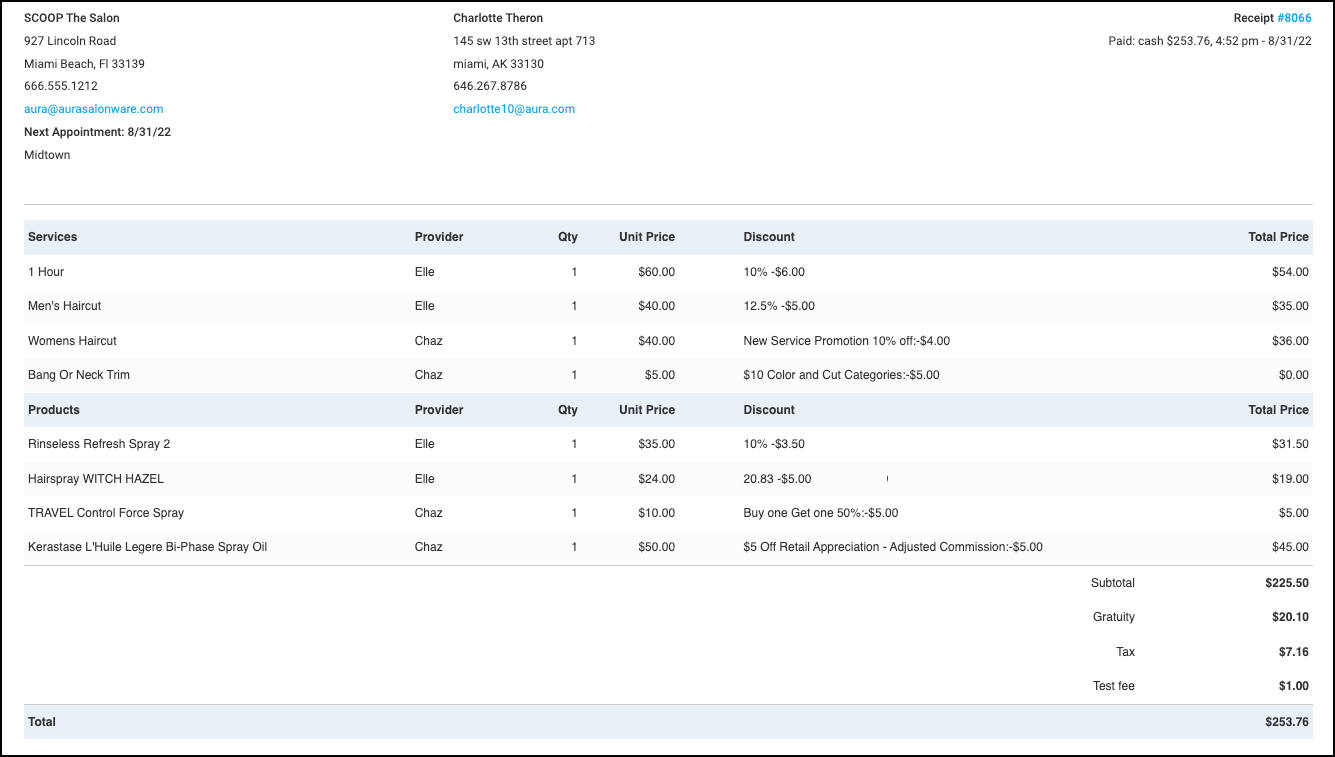Select the salon name SCOOP The Salon
The height and width of the screenshot is (757, 1335).
point(72,18)
